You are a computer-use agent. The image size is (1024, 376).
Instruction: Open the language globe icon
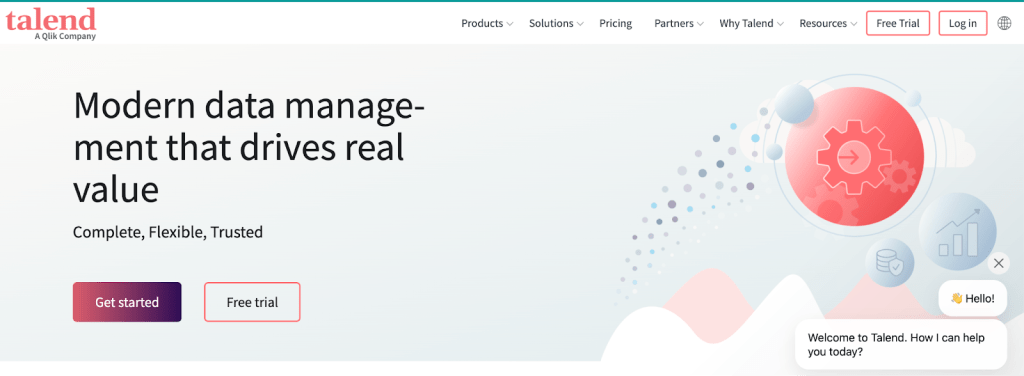click(1004, 24)
